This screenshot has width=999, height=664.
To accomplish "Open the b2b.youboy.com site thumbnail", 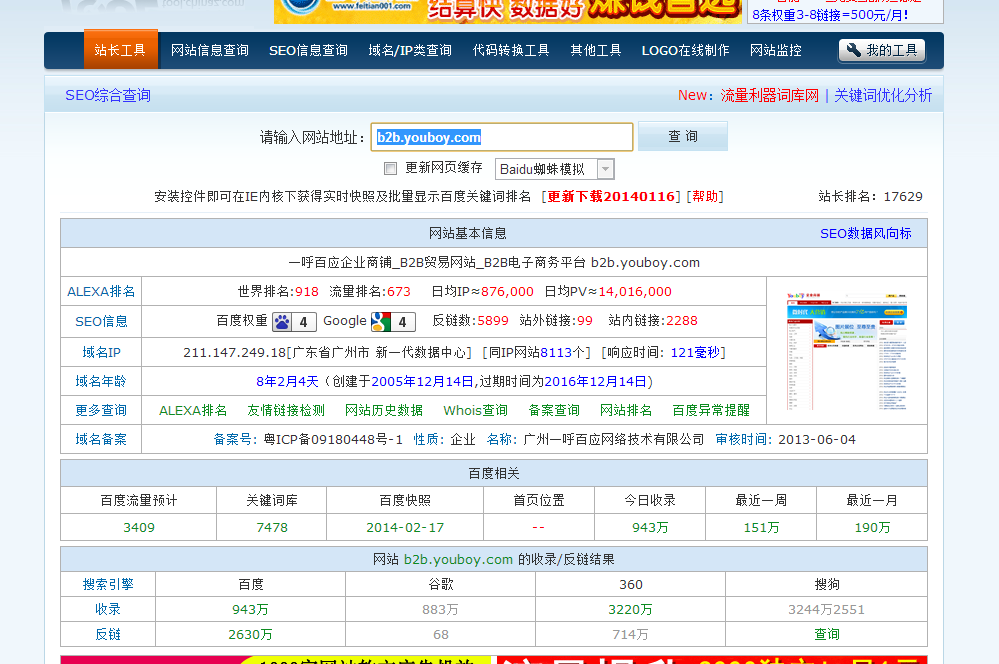I will [x=846, y=349].
